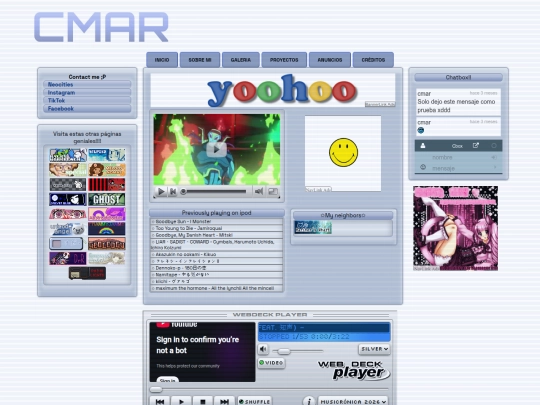Viewport: 540px width, 405px height.
Task: Open the playlist selection dropdown
Action: (353, 402)
